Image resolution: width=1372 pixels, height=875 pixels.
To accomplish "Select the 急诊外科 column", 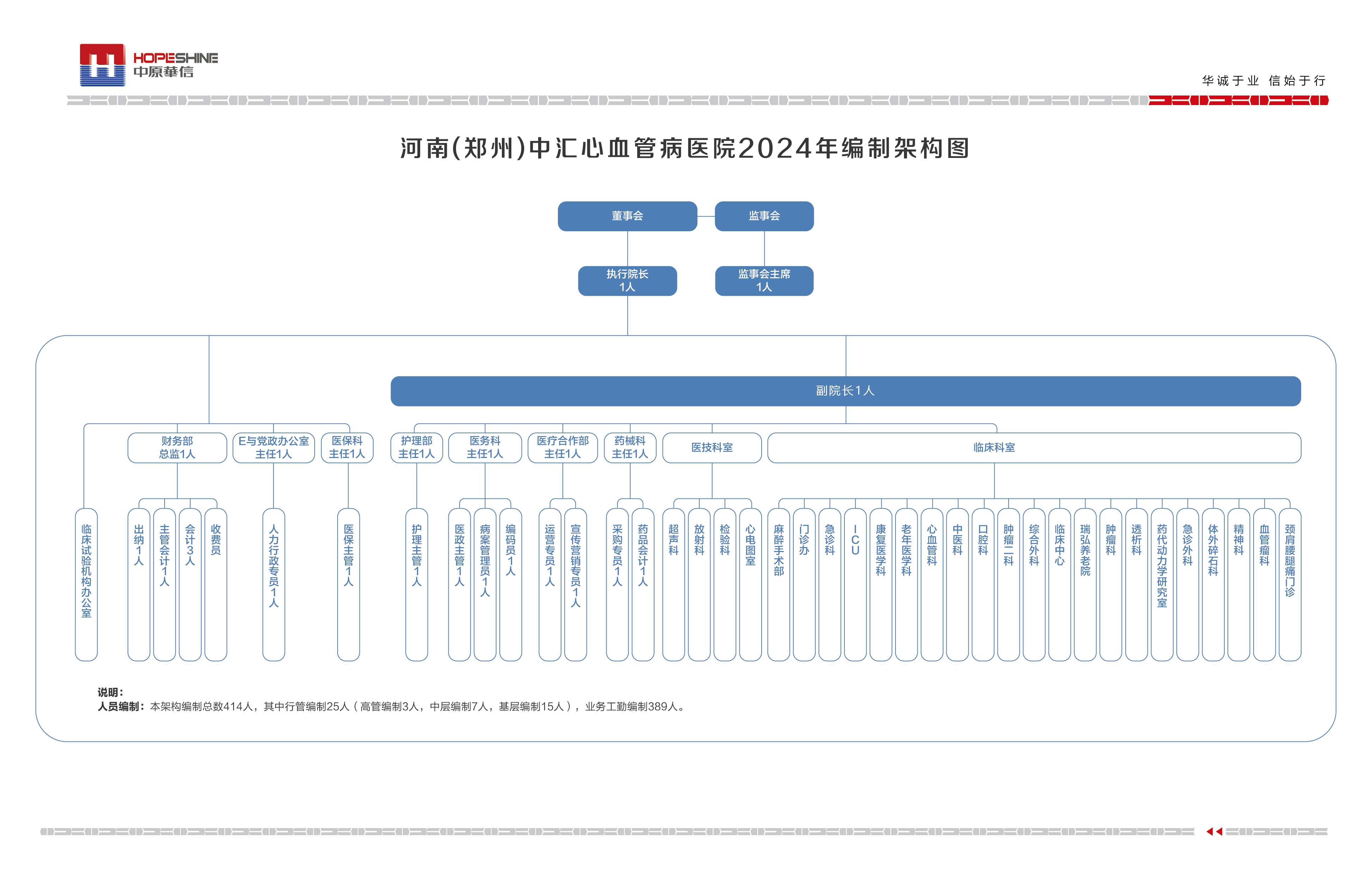I will point(1187,585).
